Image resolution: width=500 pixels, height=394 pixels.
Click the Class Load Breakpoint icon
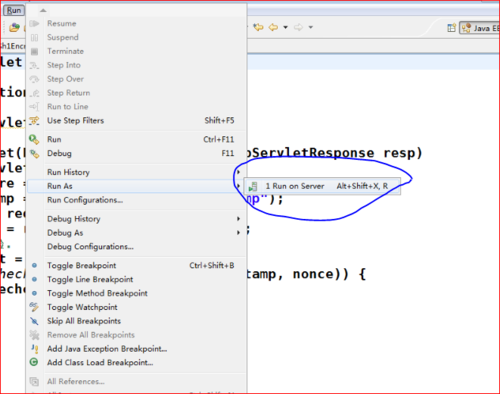pos(34,362)
